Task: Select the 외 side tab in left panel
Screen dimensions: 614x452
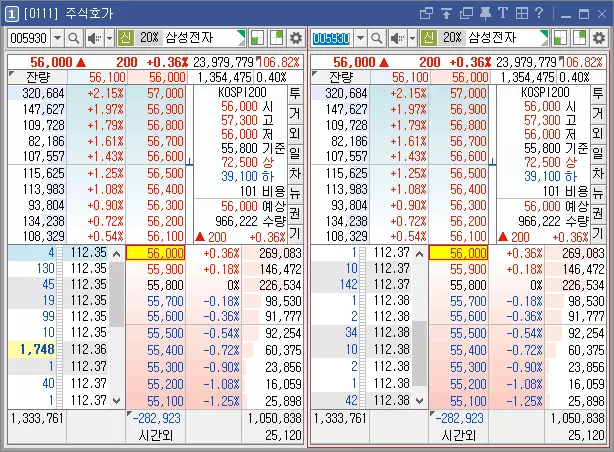Action: coord(295,134)
